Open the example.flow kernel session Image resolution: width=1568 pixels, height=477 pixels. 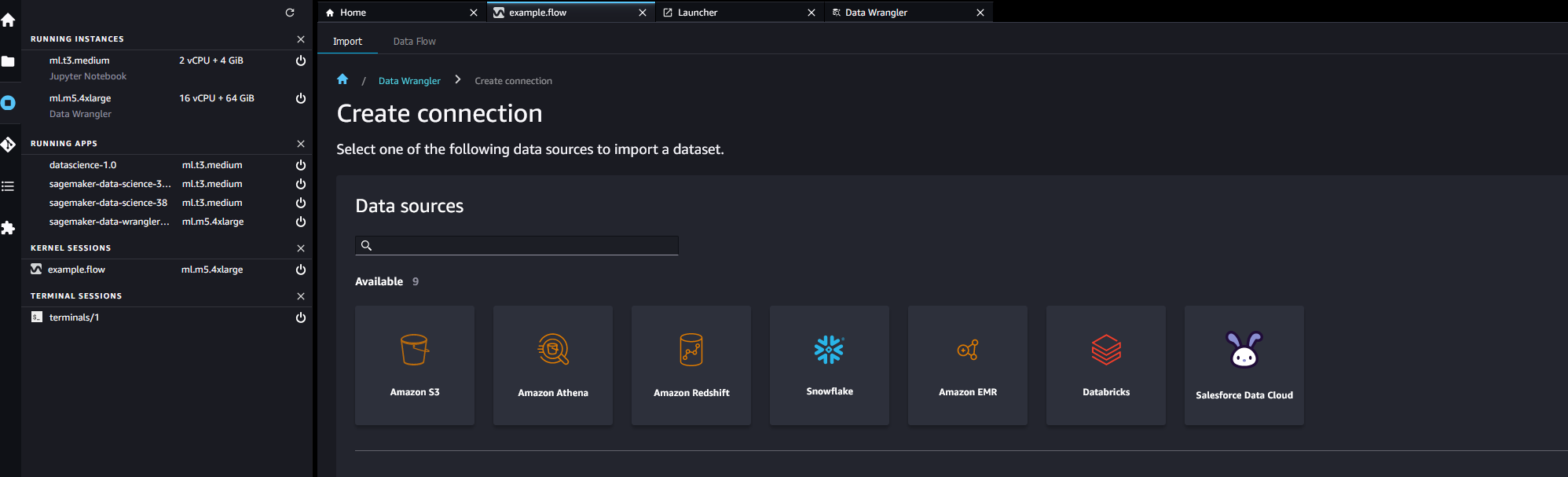click(76, 270)
